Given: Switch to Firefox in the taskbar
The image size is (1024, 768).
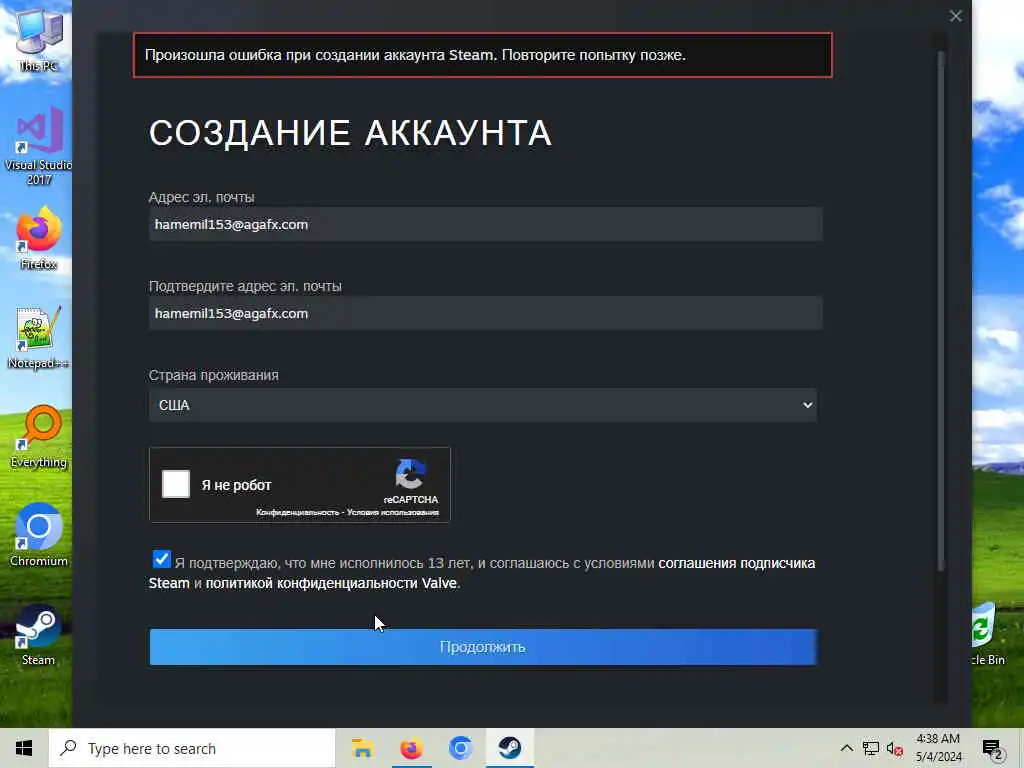Looking at the screenshot, I should 411,748.
